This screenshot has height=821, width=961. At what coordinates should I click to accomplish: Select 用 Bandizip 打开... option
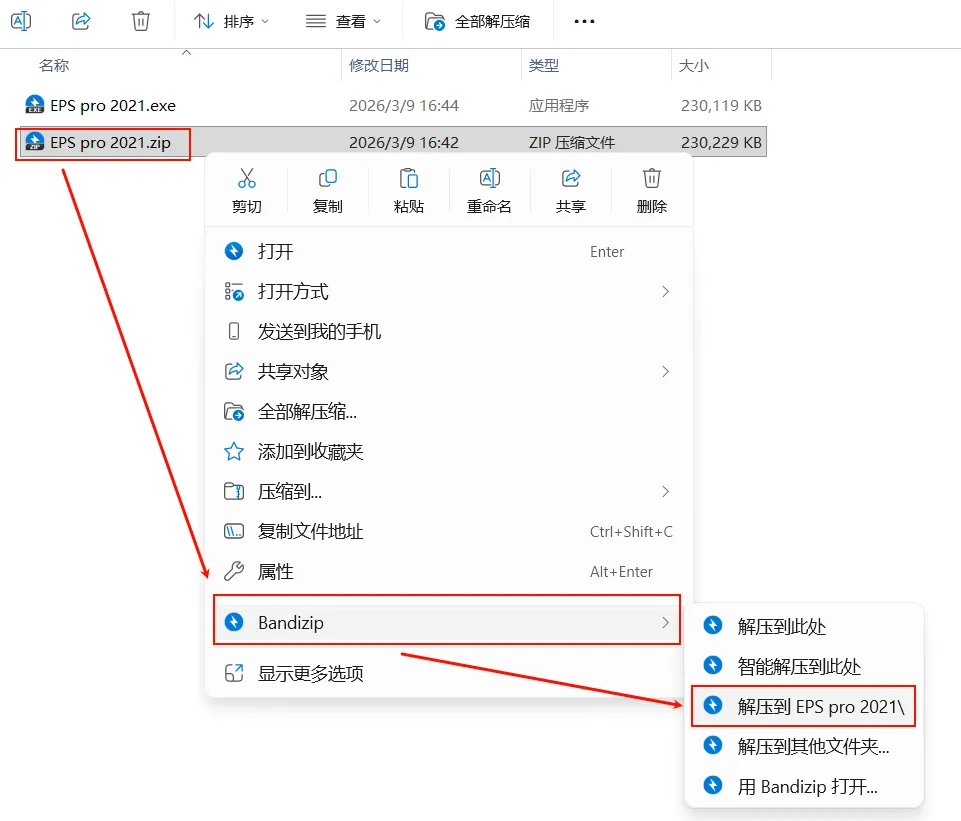(x=803, y=786)
